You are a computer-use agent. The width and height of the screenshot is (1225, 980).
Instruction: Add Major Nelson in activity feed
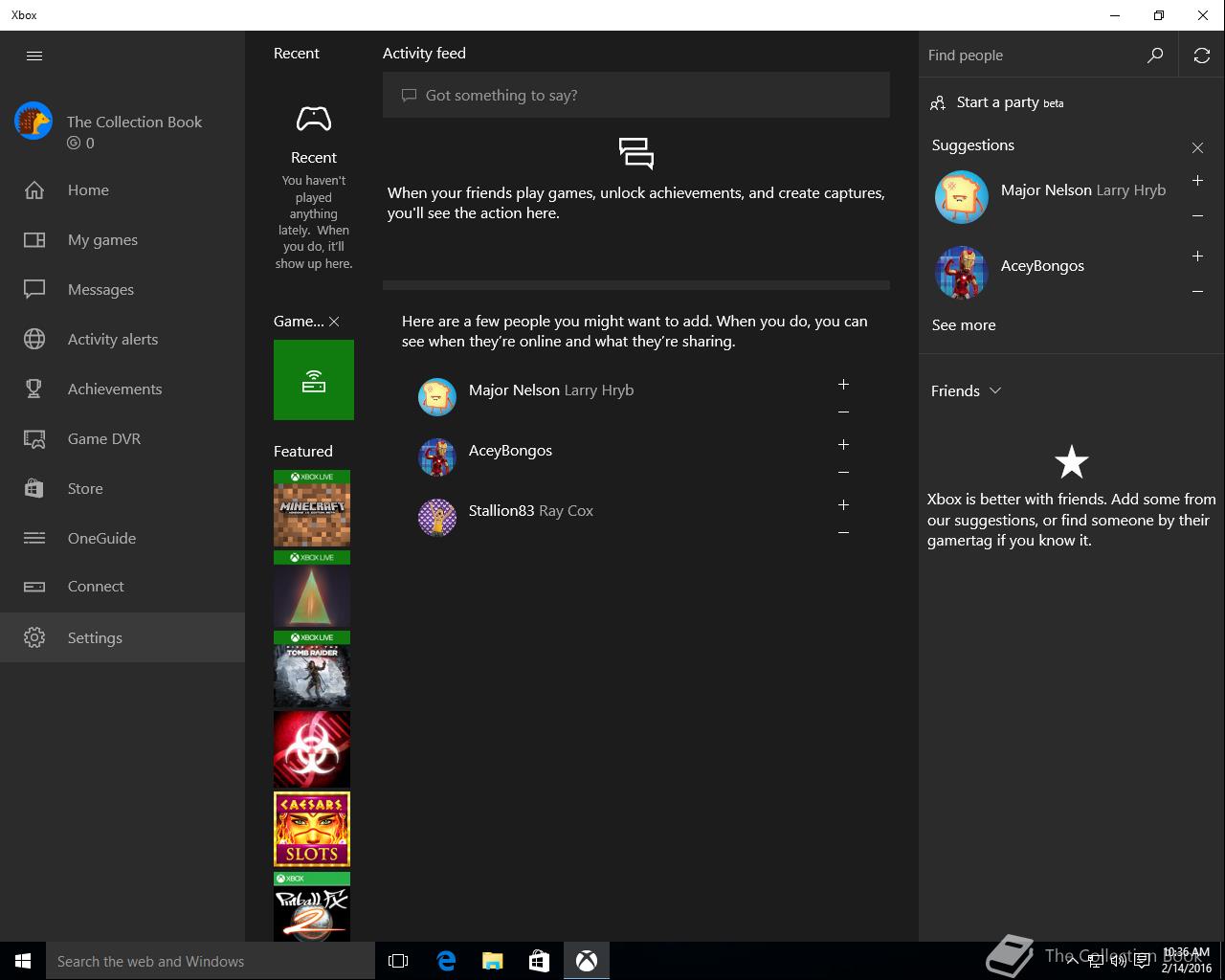843,384
